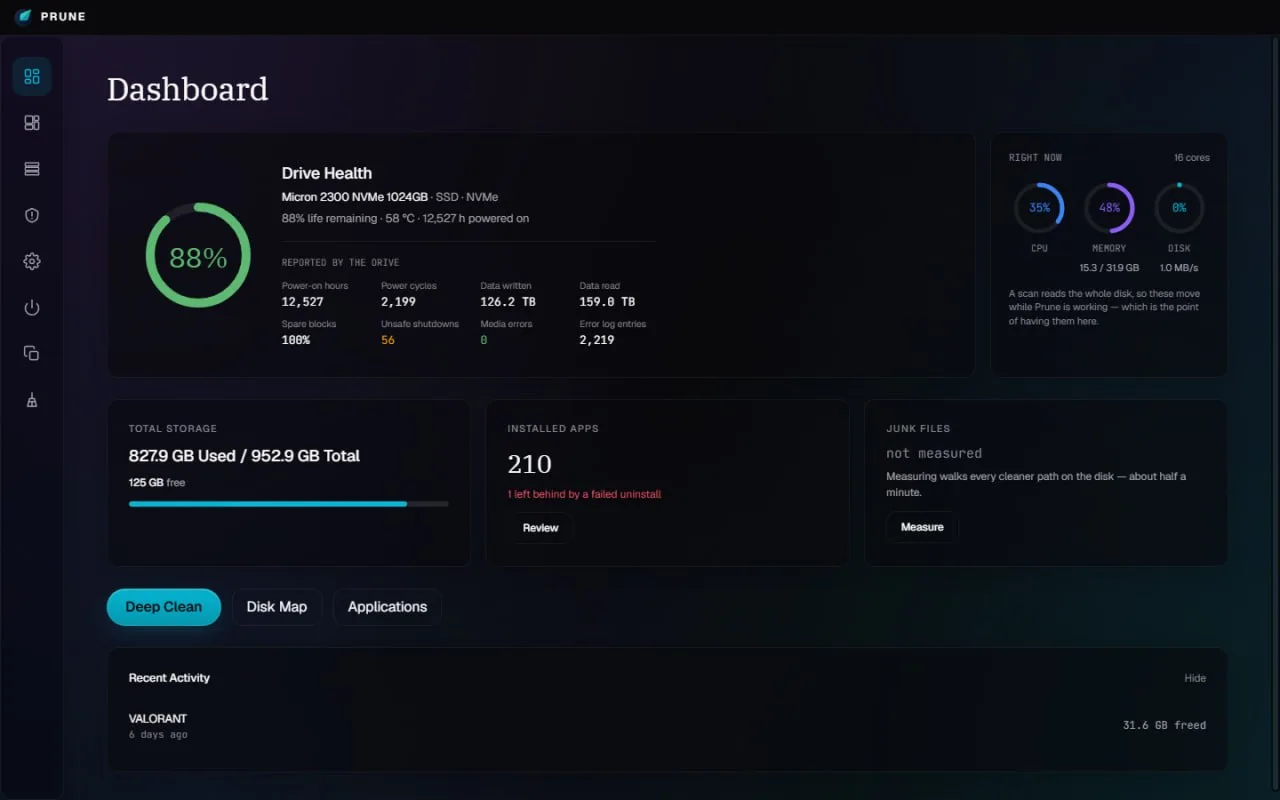Hide the Recent Activity panel
The height and width of the screenshot is (800, 1280).
(1195, 678)
